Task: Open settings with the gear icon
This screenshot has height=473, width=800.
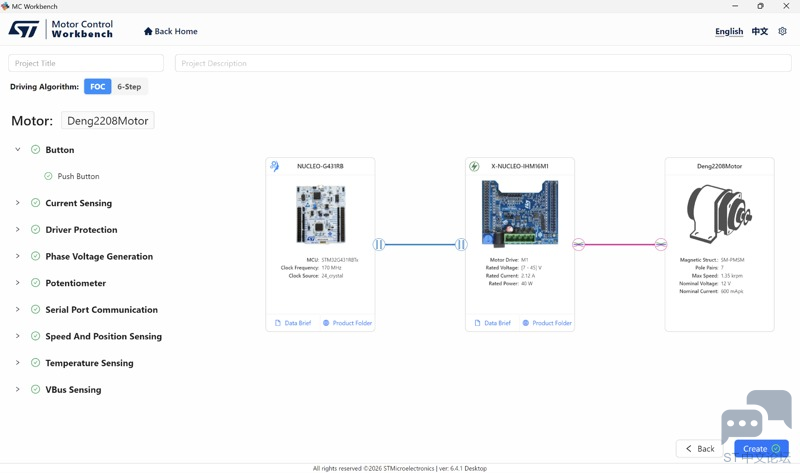Action: [x=782, y=31]
